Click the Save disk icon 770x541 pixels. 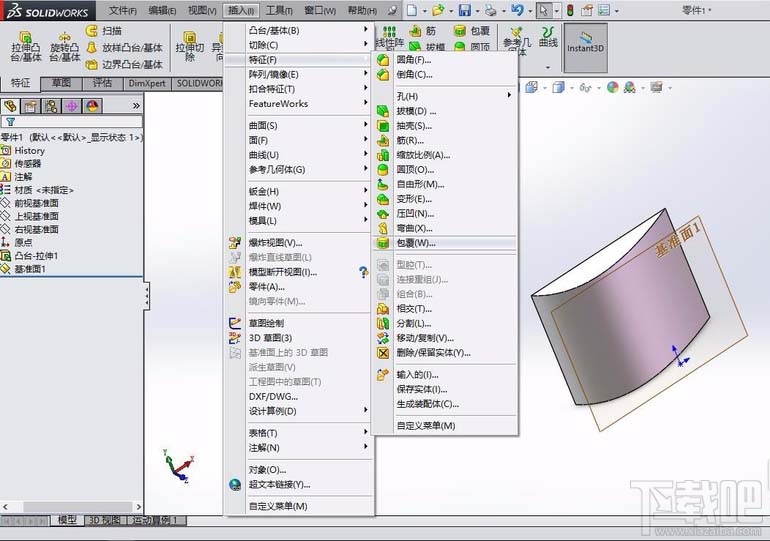point(465,10)
